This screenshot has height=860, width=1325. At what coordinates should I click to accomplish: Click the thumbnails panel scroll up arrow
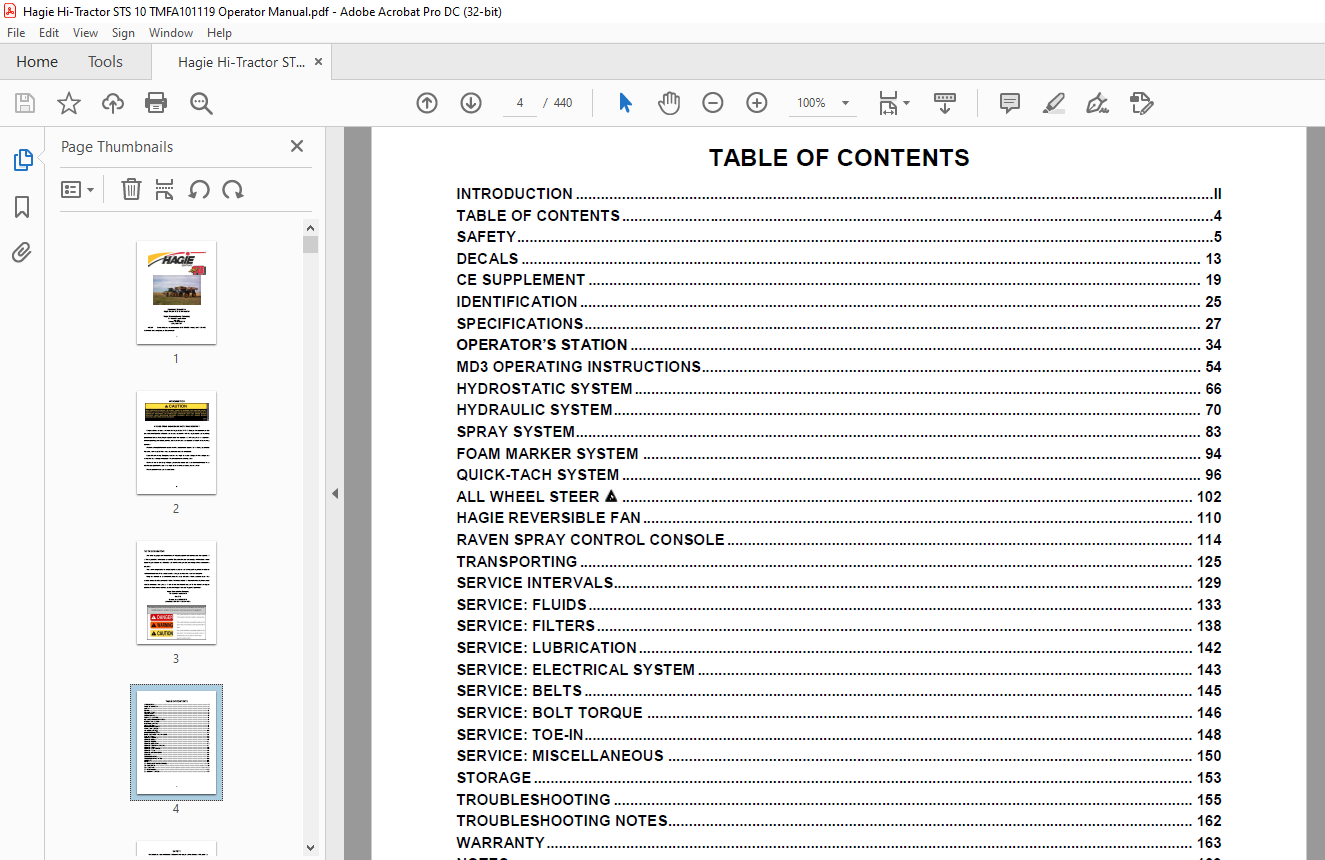pos(310,228)
